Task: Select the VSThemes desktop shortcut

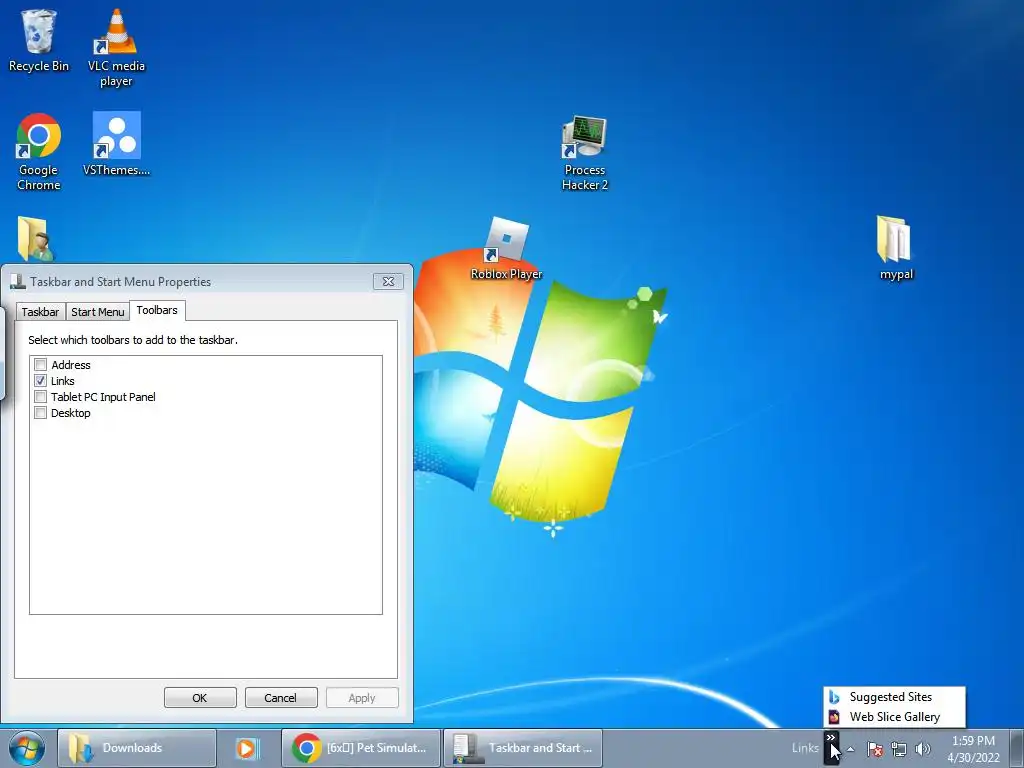Action: pos(116,144)
